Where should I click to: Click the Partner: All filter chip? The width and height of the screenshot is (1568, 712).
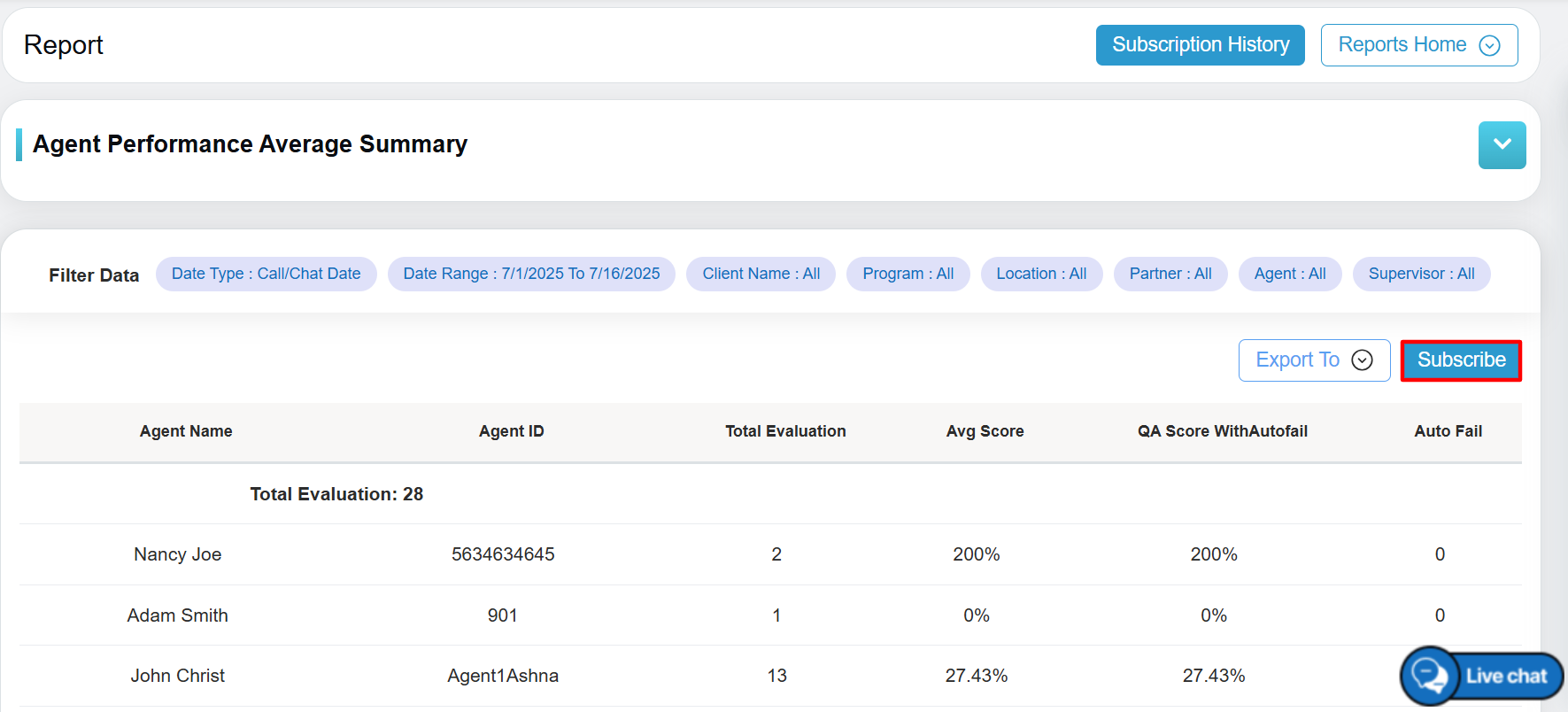(x=1170, y=275)
